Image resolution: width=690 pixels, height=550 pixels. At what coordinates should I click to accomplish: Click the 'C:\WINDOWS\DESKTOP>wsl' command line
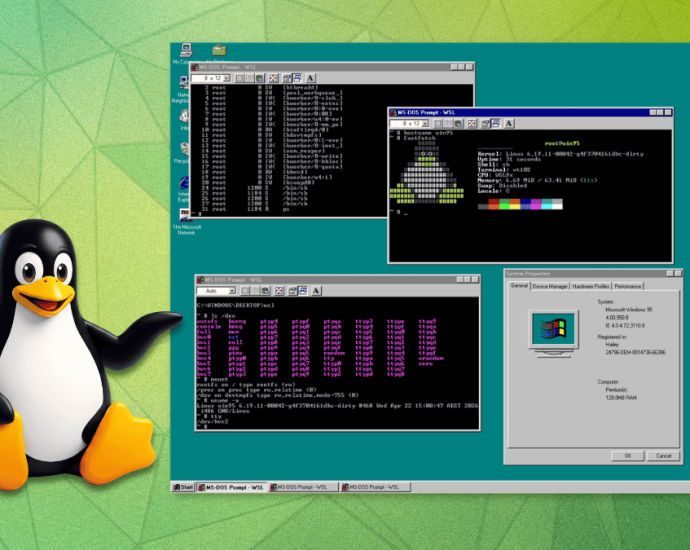click(236, 305)
